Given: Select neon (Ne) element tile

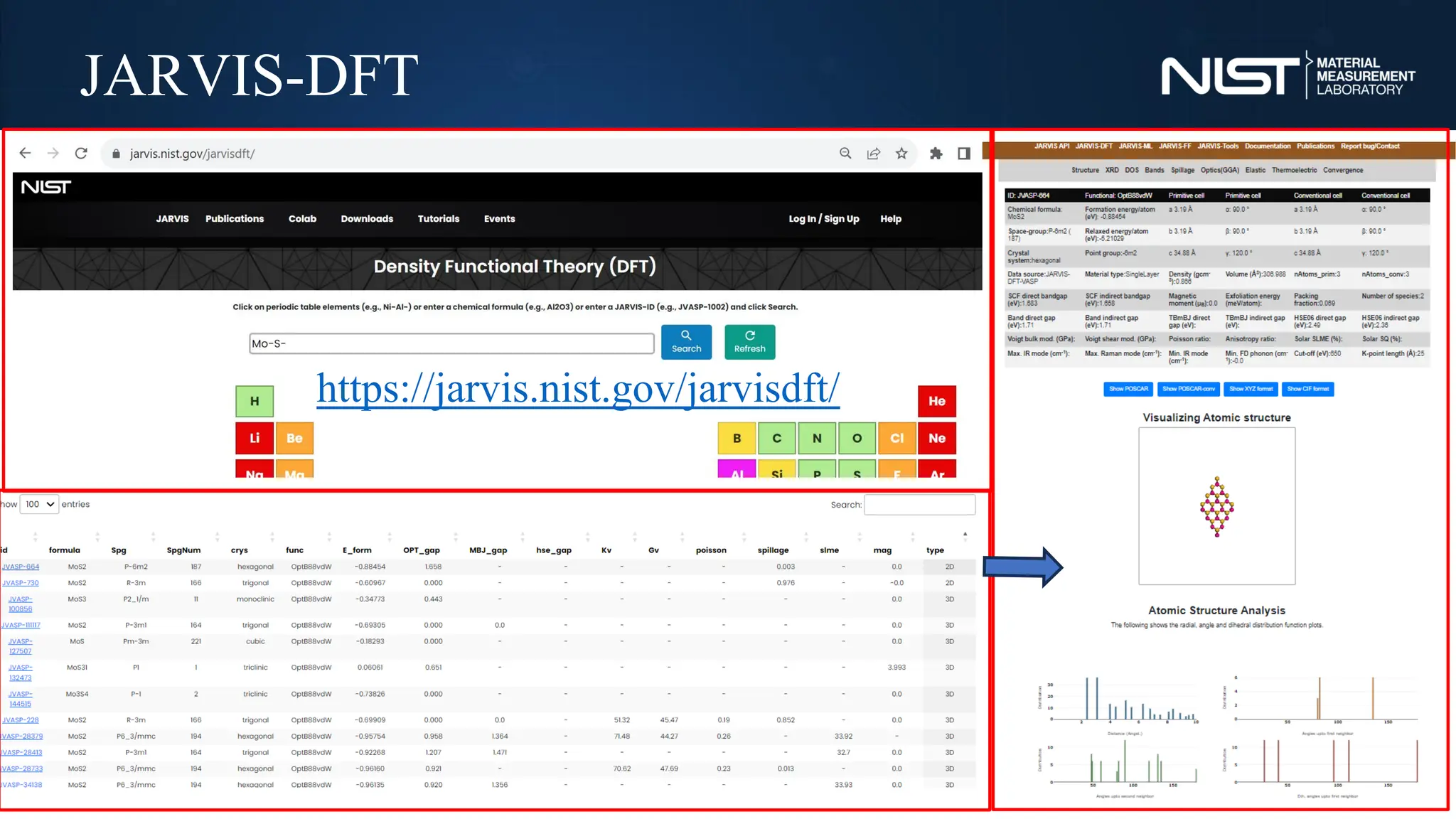Looking at the screenshot, I should 937,438.
